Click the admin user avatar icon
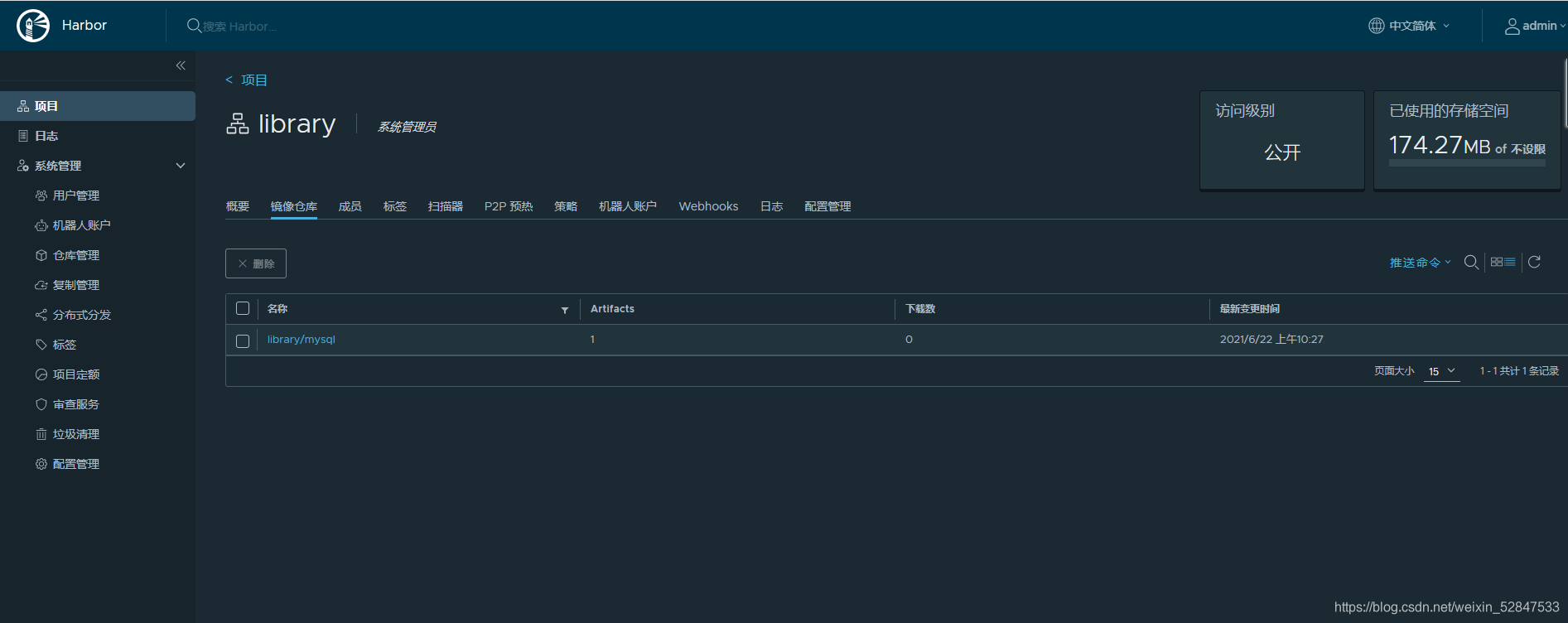Image resolution: width=1568 pixels, height=623 pixels. [1512, 27]
